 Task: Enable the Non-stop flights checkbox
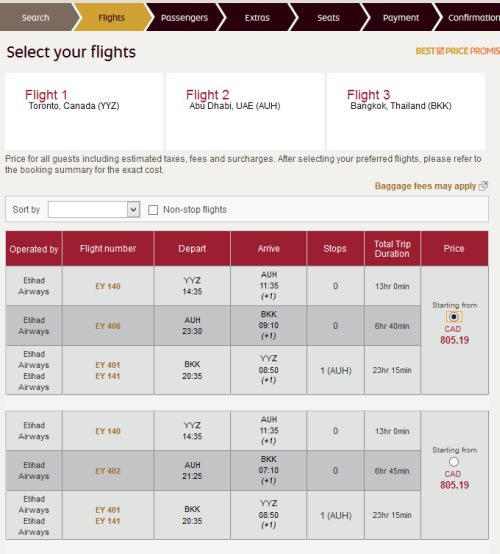(x=153, y=210)
